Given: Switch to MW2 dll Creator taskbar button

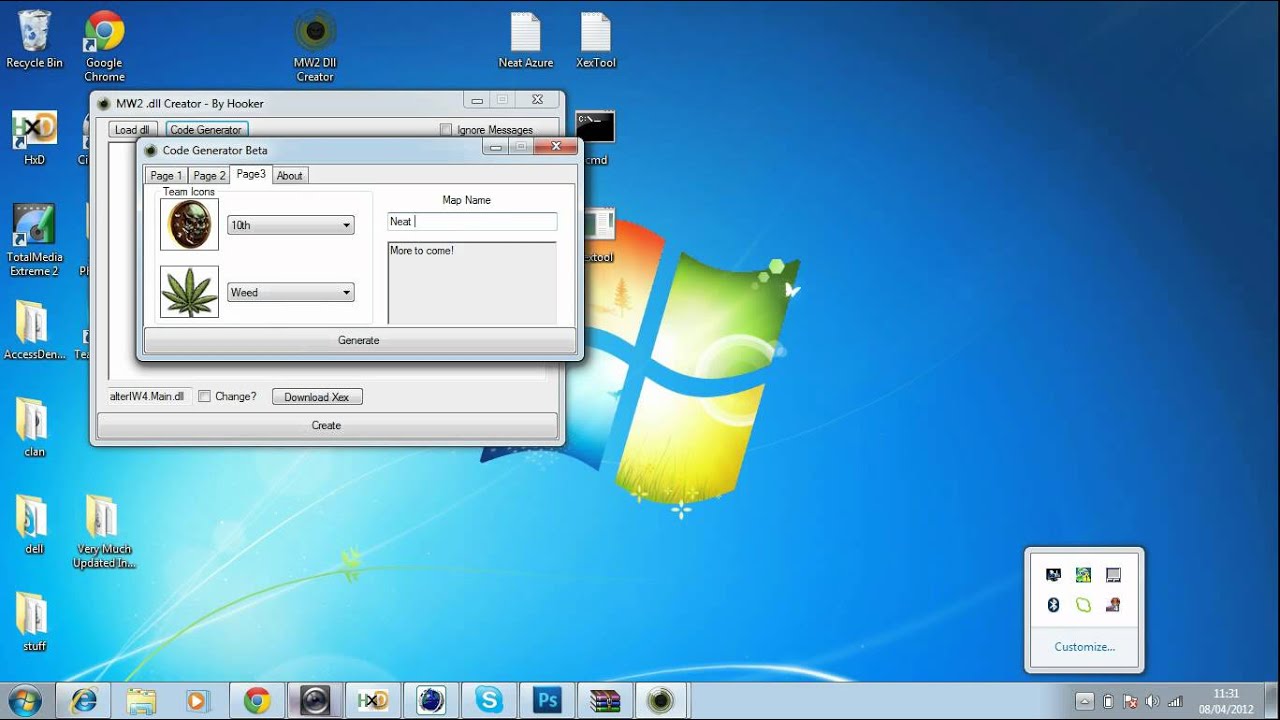Looking at the screenshot, I should pos(661,700).
